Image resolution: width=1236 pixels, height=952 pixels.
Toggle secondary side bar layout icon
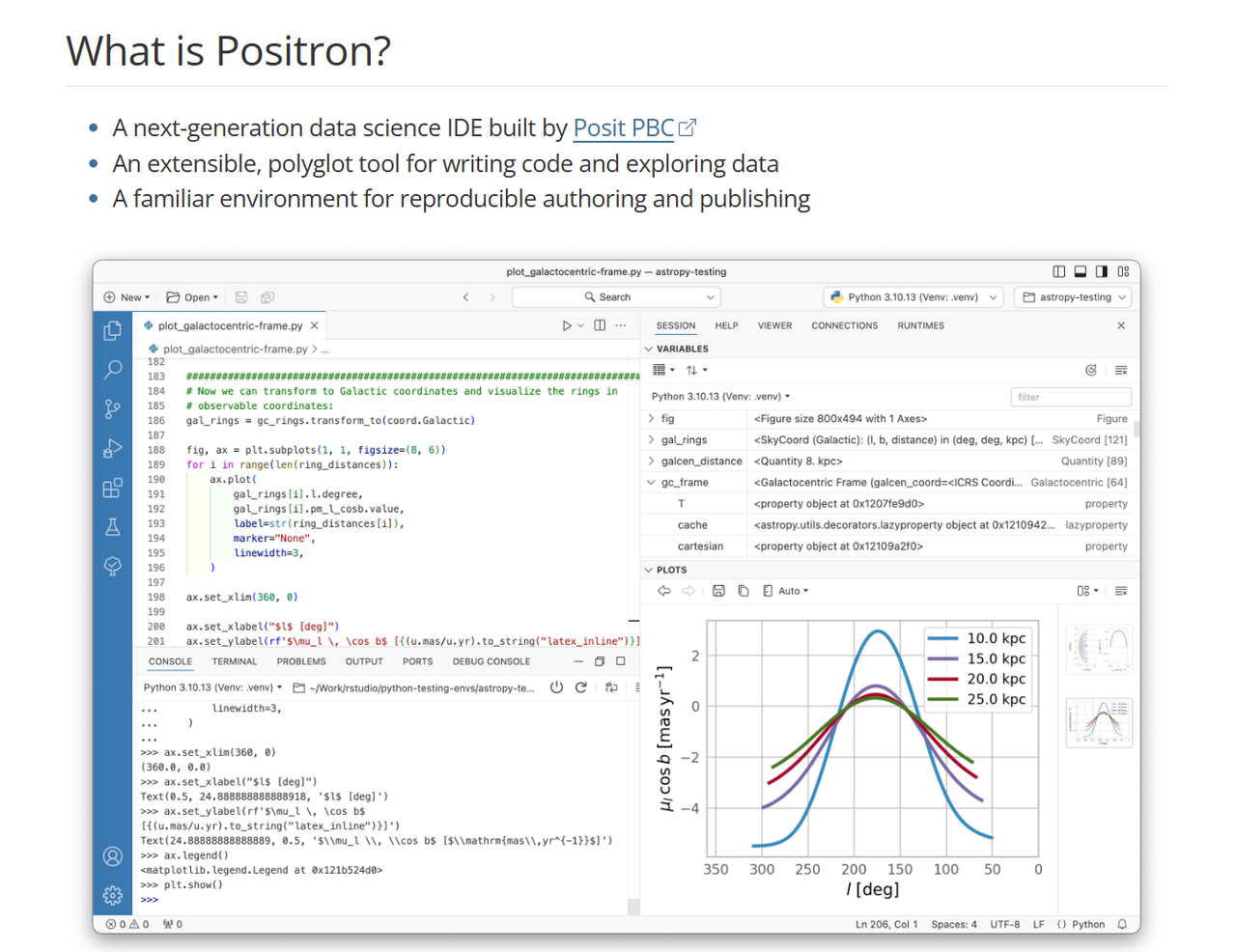(1102, 271)
